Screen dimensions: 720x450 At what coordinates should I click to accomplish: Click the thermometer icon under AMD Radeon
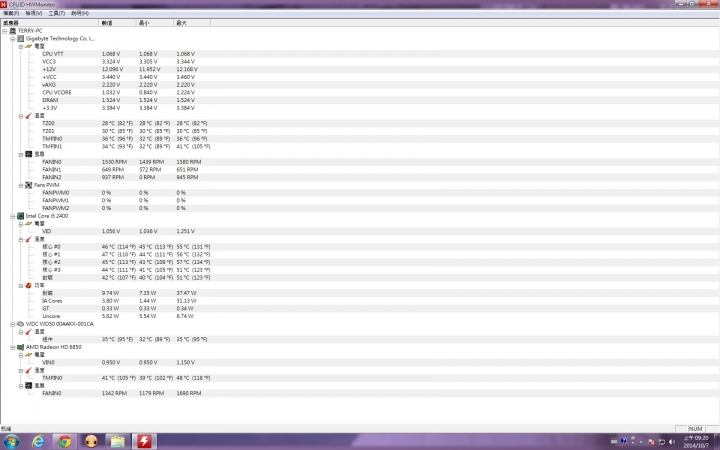28,370
